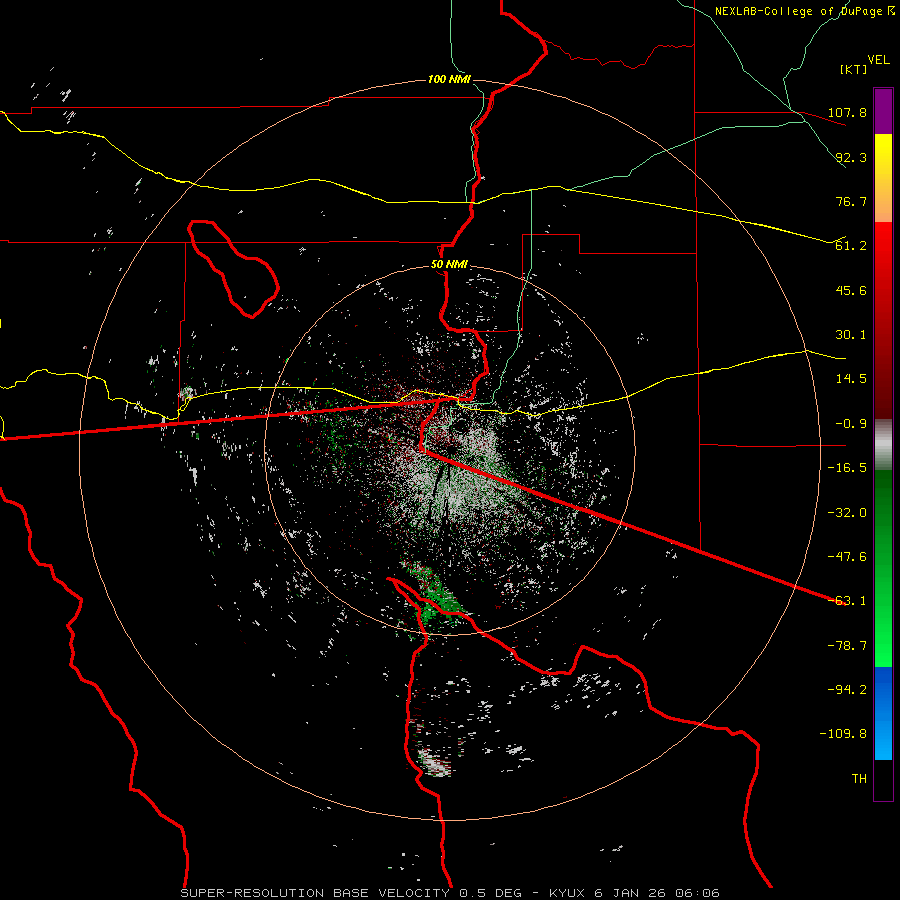900x900 pixels.
Task: Select the 45.6 velocity scale value
Action: coord(851,290)
